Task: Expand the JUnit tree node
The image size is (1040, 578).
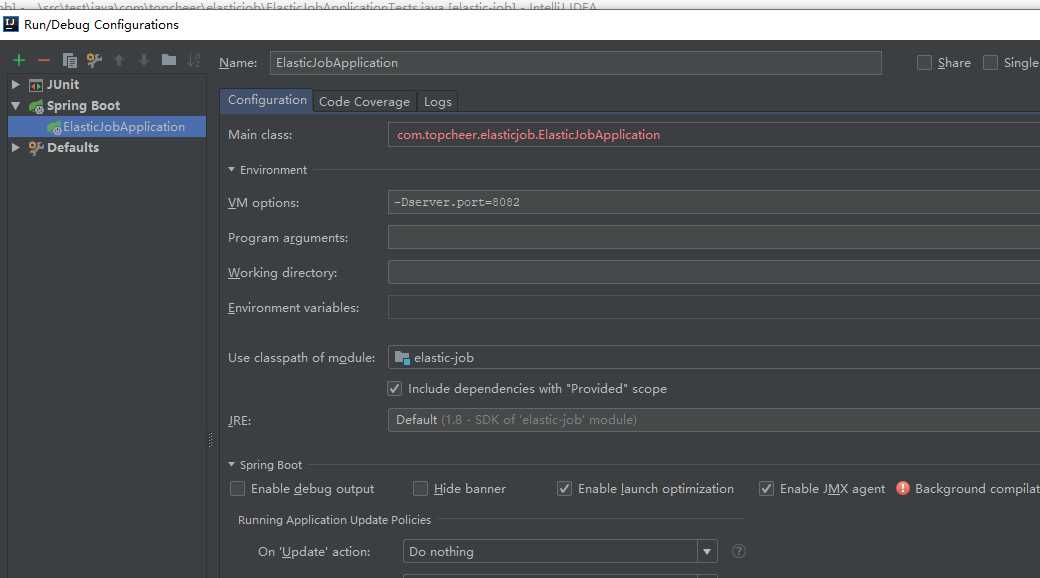Action: [x=16, y=85]
